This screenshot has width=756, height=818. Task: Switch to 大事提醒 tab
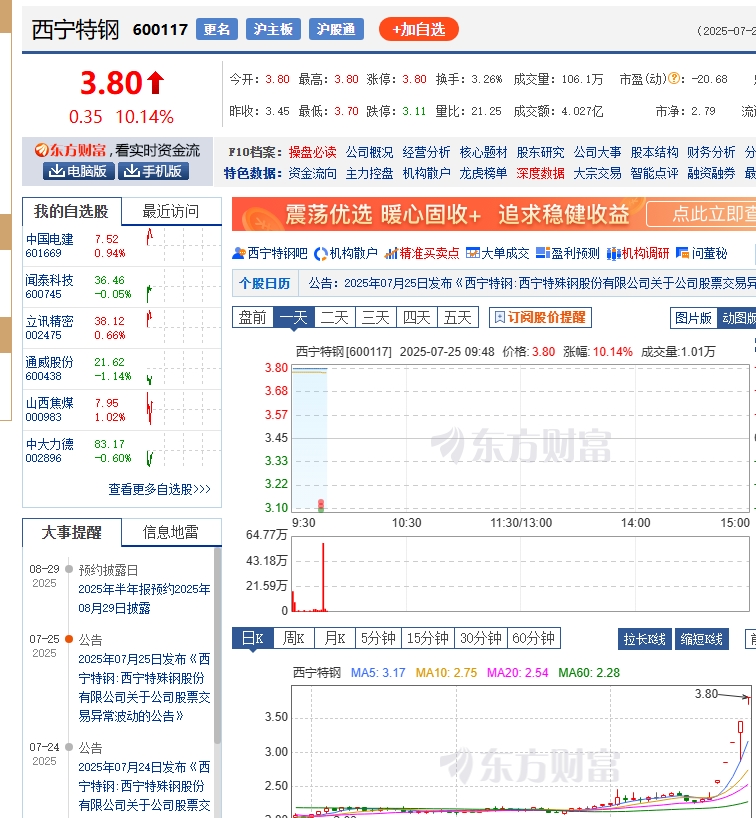(x=71, y=533)
